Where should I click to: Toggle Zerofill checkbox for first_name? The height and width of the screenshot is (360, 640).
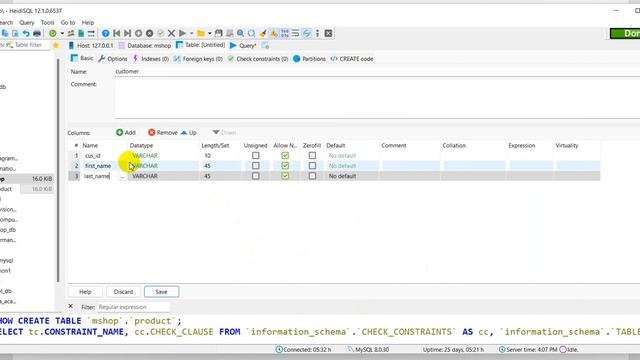pyautogui.click(x=312, y=166)
